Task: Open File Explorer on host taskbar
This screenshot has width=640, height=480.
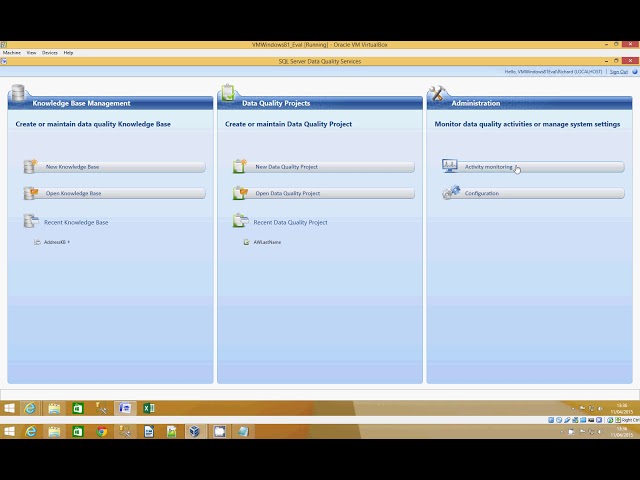Action: click(54, 431)
